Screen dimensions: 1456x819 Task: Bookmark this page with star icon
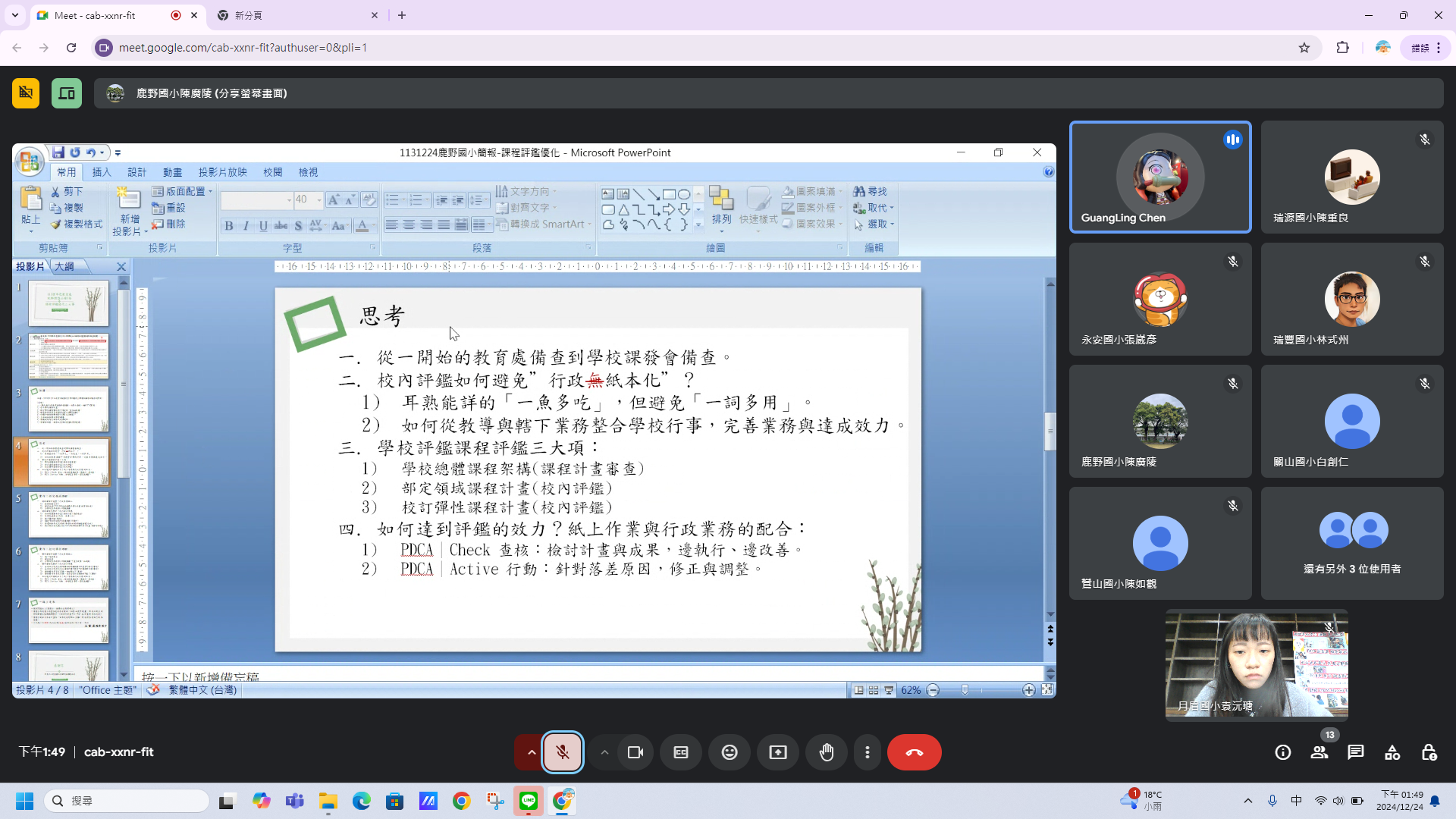1304,48
